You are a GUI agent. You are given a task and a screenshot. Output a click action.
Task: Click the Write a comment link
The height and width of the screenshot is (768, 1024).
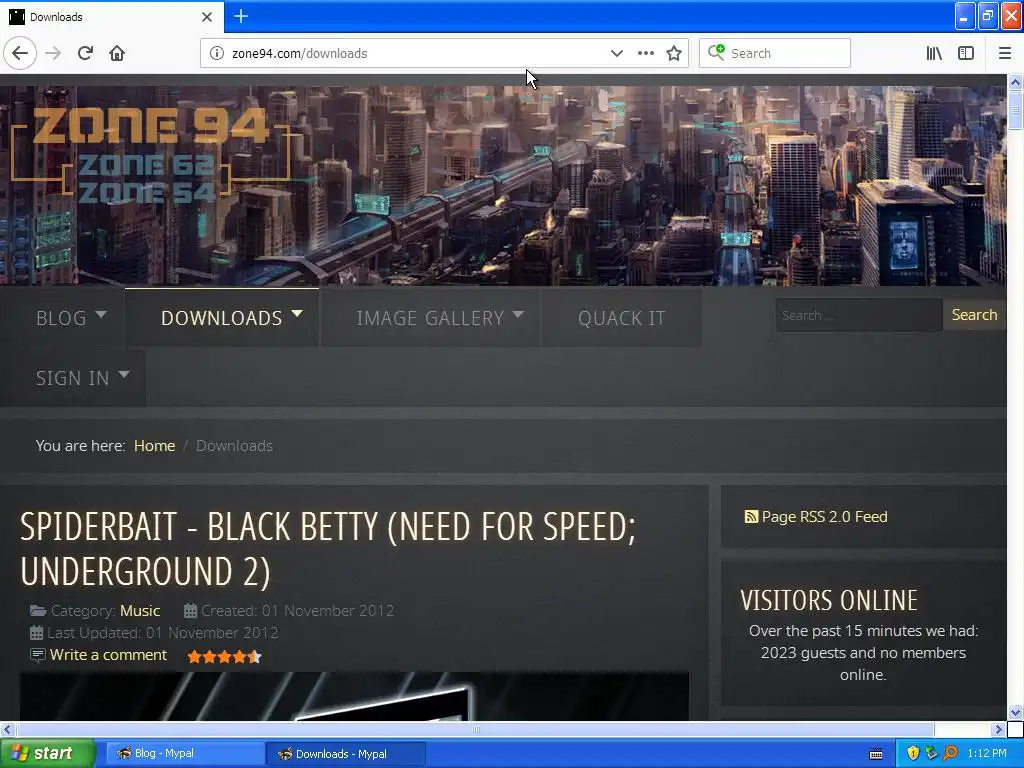[108, 655]
